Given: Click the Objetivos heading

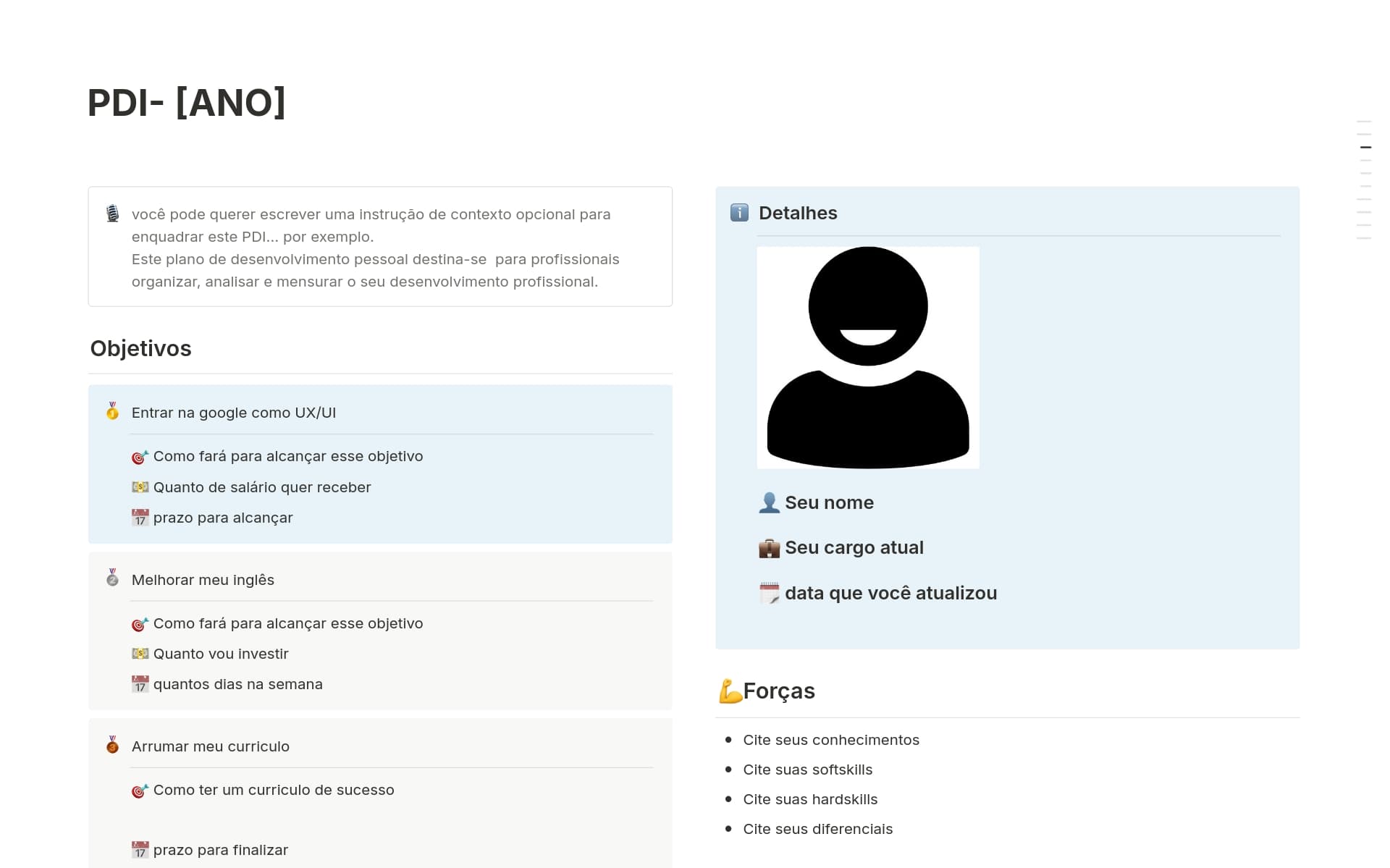Looking at the screenshot, I should 140,348.
